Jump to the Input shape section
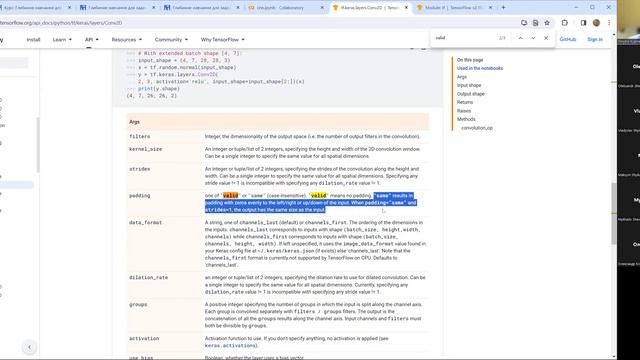 469,85
